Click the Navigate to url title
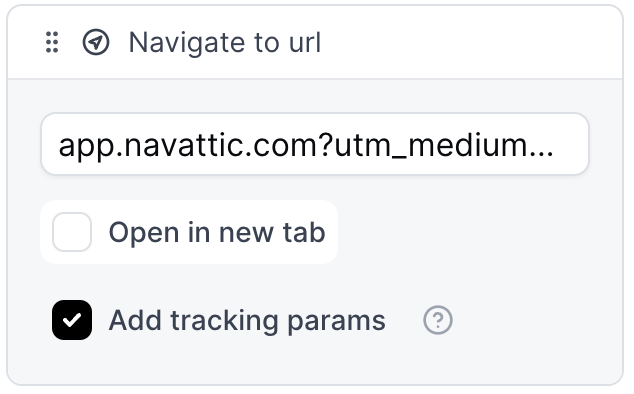Screen dimensions: 634x394 [x=225, y=42]
